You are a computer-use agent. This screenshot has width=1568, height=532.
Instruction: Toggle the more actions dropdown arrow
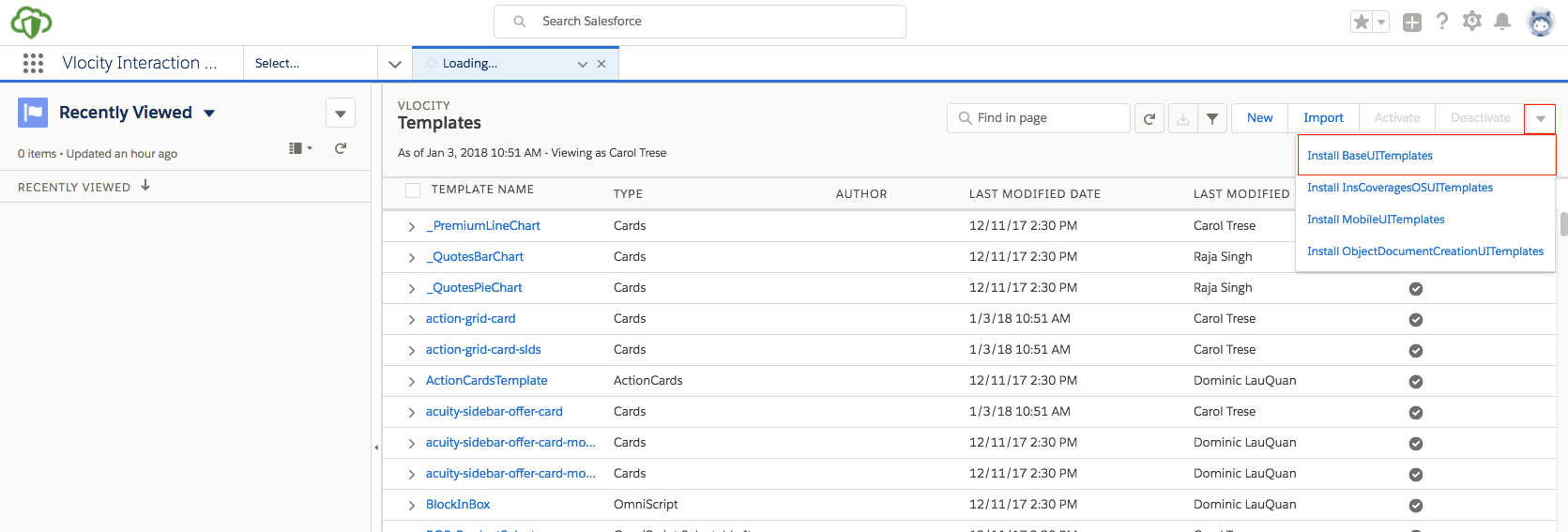pos(1541,118)
